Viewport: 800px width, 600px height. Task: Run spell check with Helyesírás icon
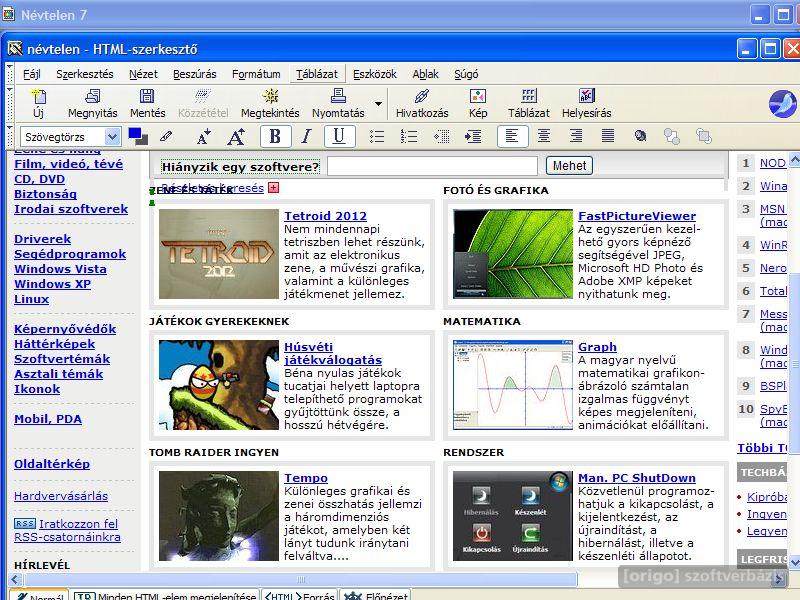tap(586, 104)
